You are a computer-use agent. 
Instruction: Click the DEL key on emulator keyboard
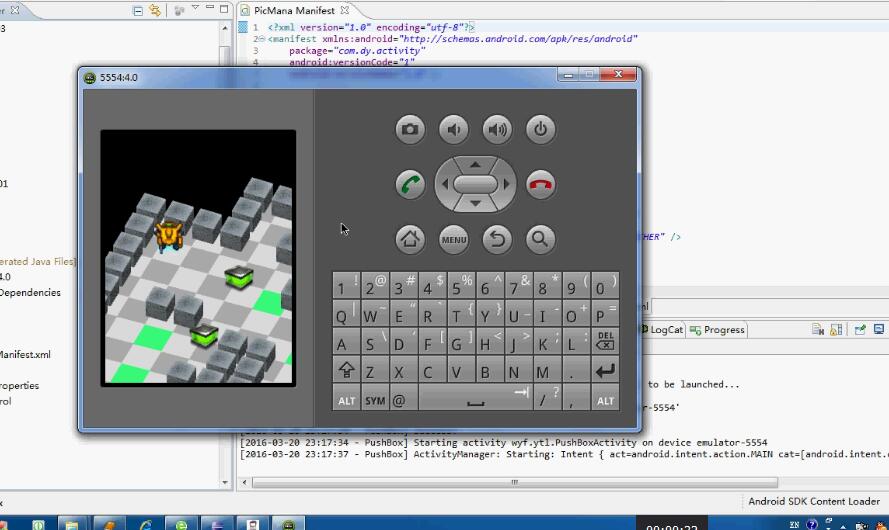point(605,341)
